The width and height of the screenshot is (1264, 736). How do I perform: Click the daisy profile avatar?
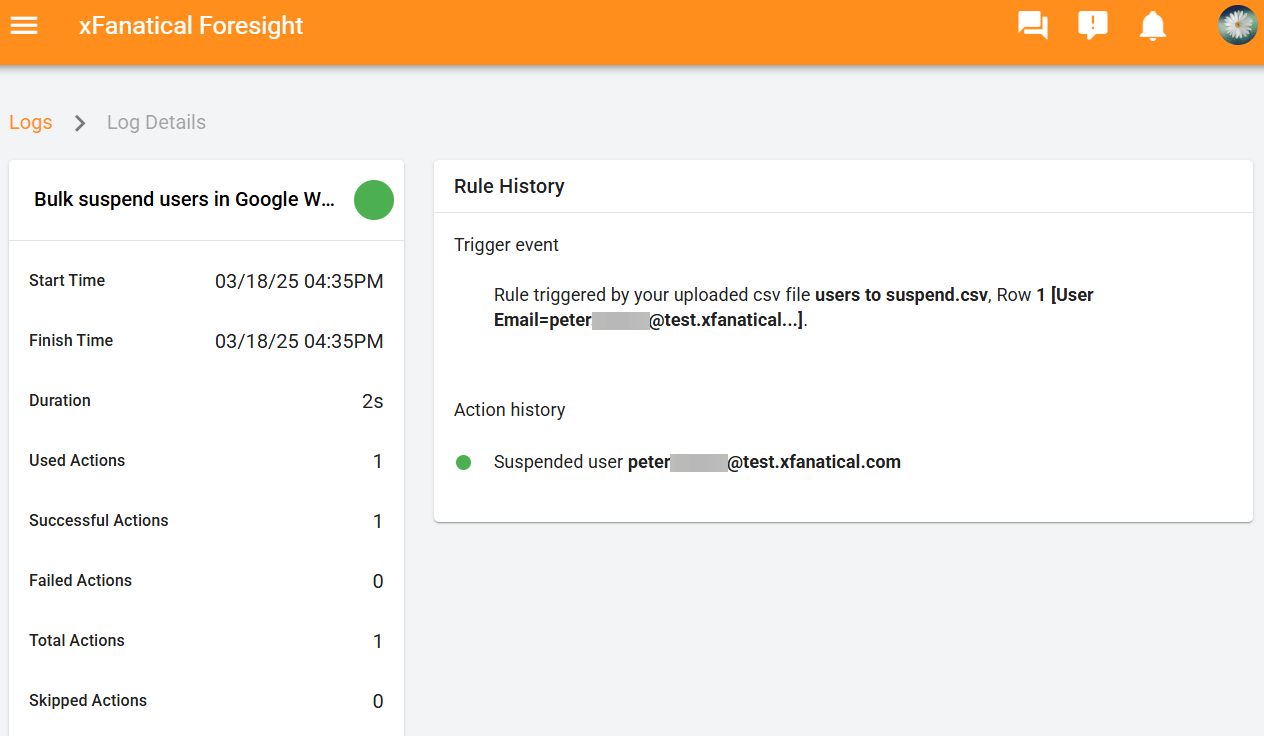pos(1237,25)
